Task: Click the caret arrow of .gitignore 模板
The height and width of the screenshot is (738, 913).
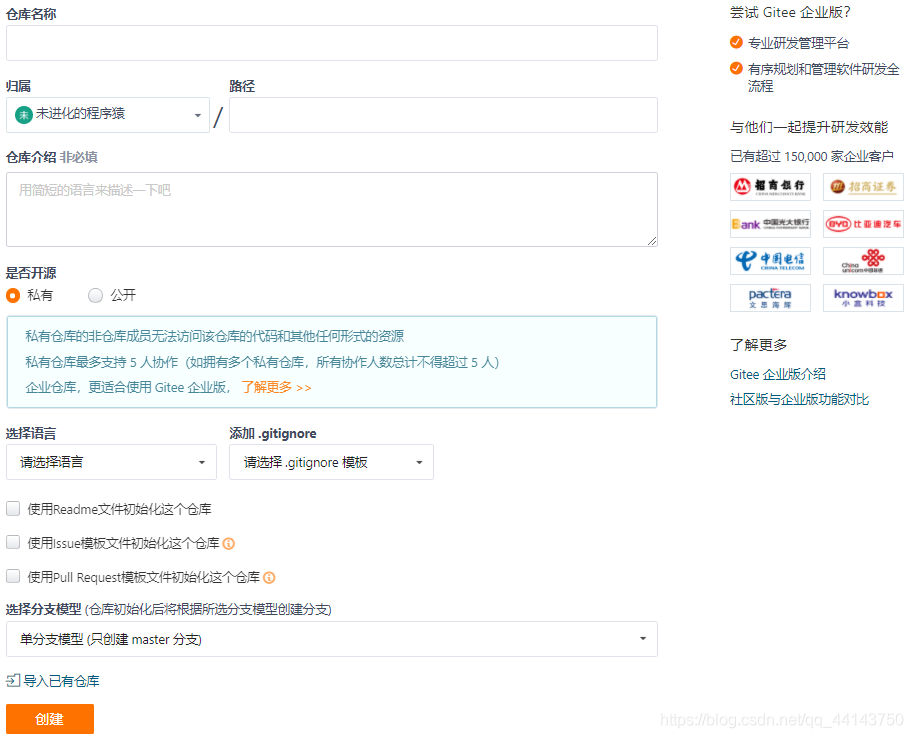Action: click(419, 462)
